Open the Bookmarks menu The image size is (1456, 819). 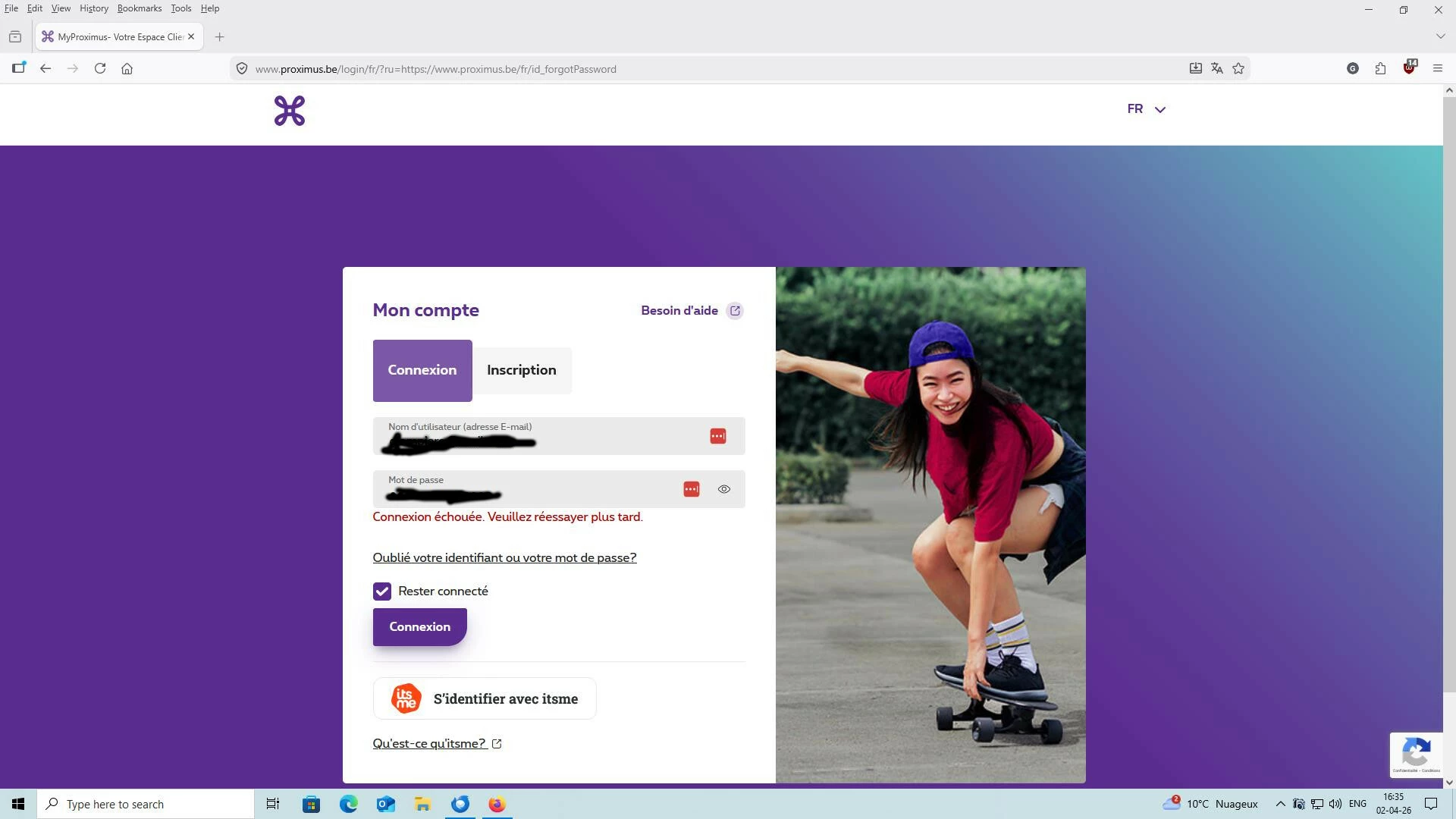pyautogui.click(x=139, y=8)
